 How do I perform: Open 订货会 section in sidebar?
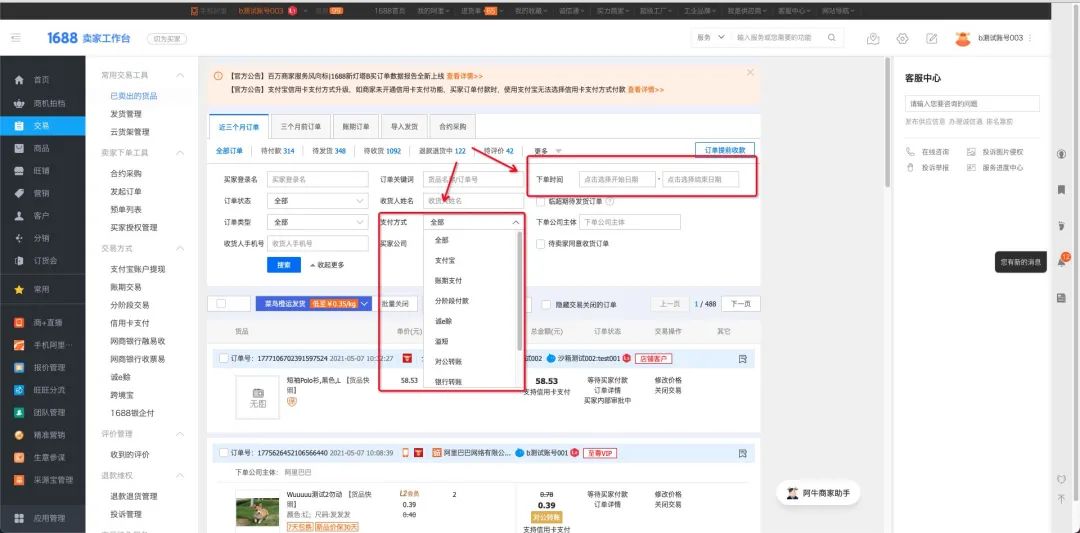click(x=43, y=260)
